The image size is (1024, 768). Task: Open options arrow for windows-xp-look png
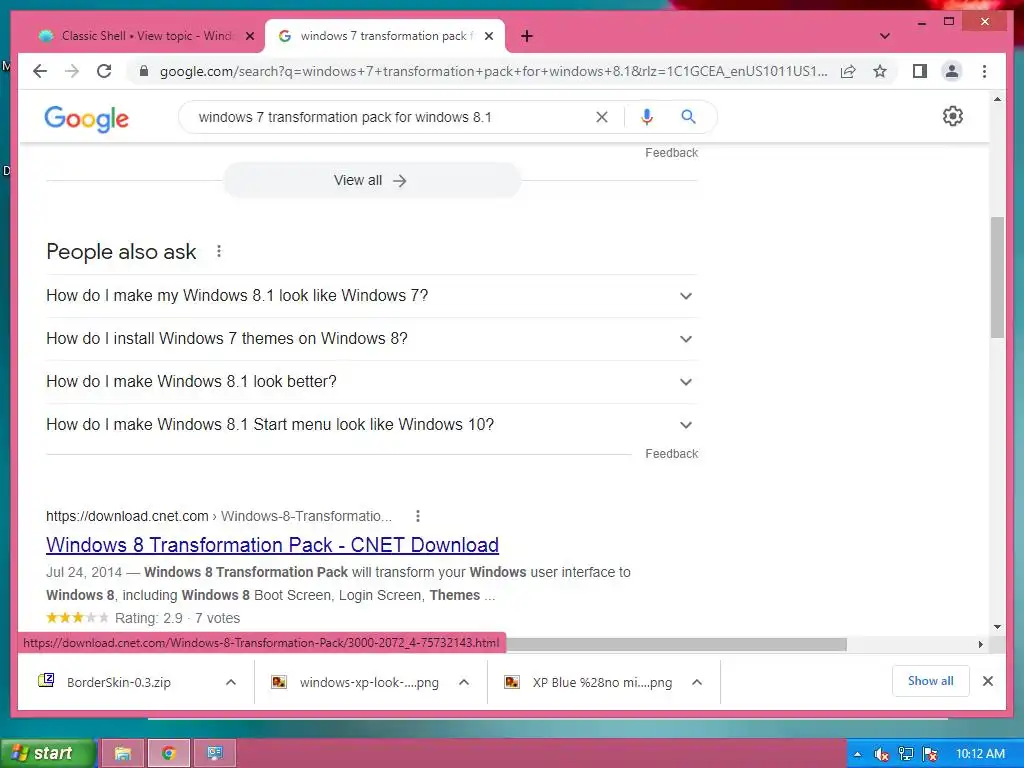pos(464,682)
